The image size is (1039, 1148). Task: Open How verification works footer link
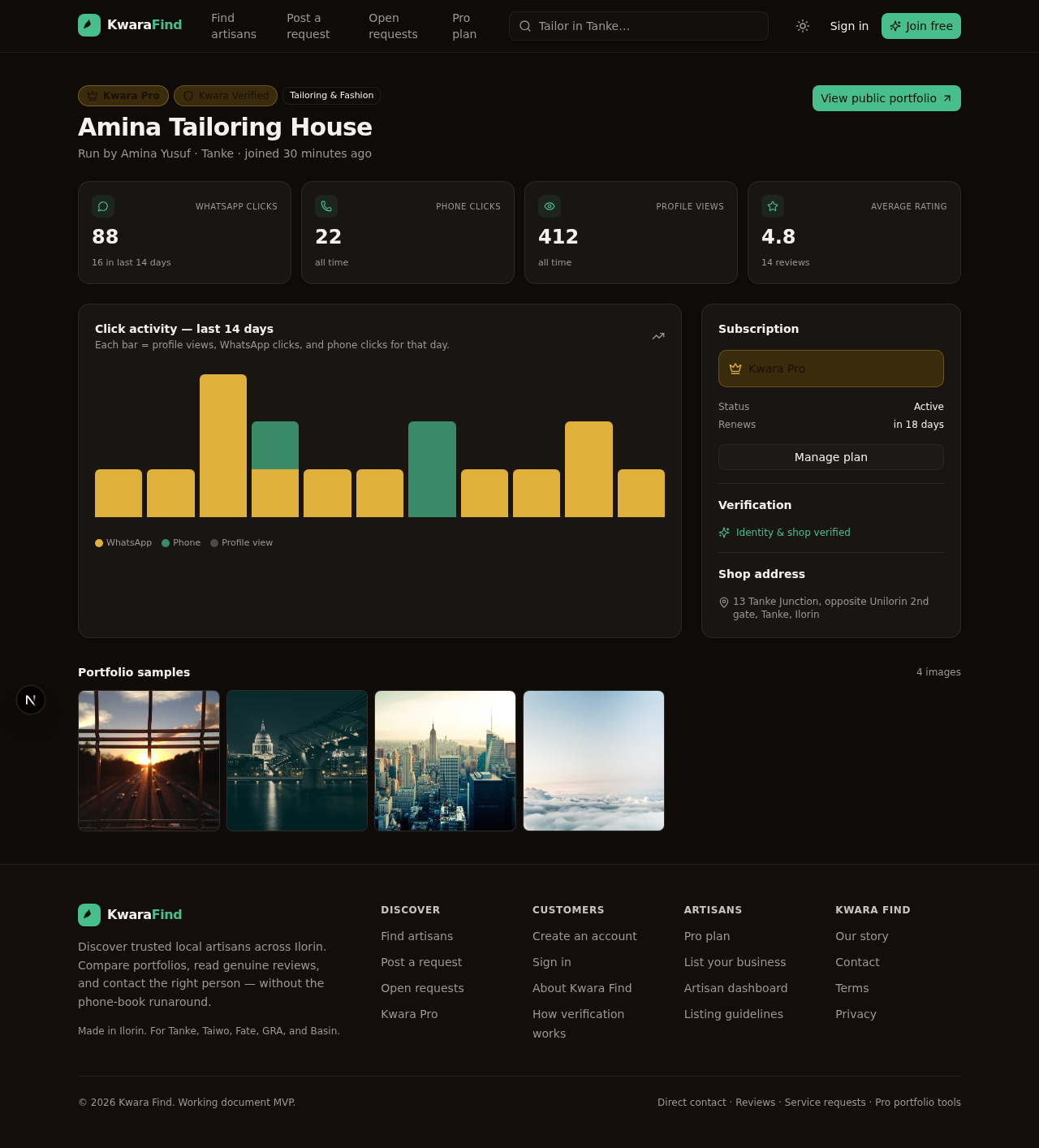579,1024
